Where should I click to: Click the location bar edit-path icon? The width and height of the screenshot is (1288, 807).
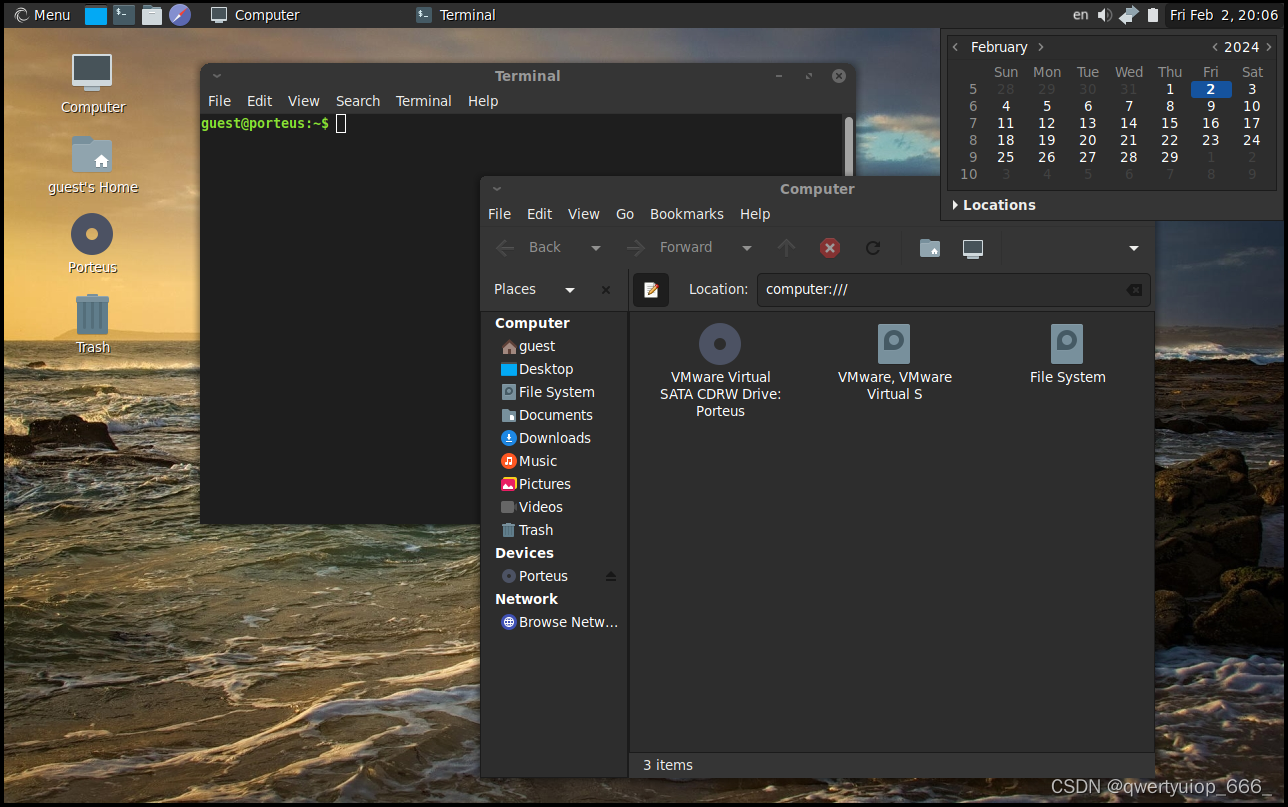pyautogui.click(x=651, y=289)
